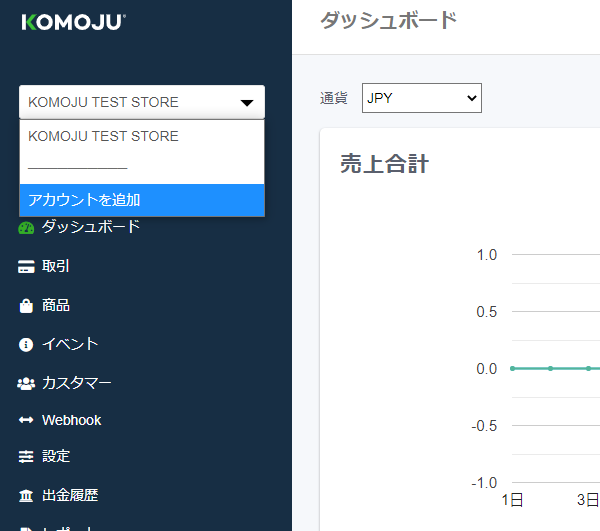
Task: Click the -0.5 y-axis label
Action: coord(484,426)
